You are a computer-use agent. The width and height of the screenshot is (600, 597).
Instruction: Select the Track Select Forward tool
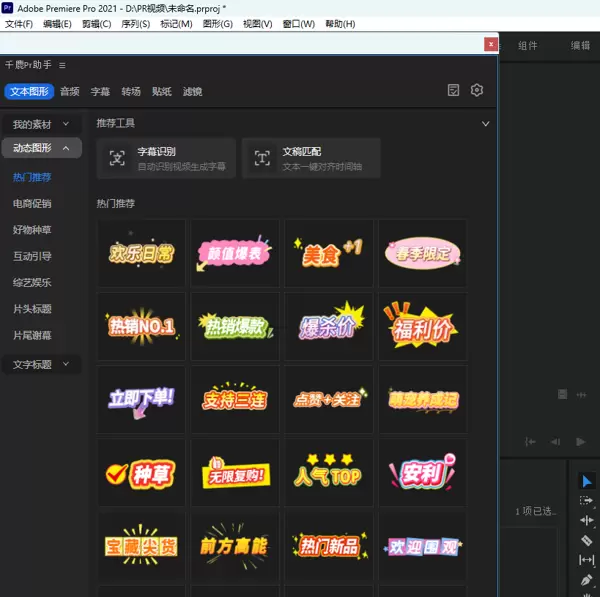(x=587, y=500)
